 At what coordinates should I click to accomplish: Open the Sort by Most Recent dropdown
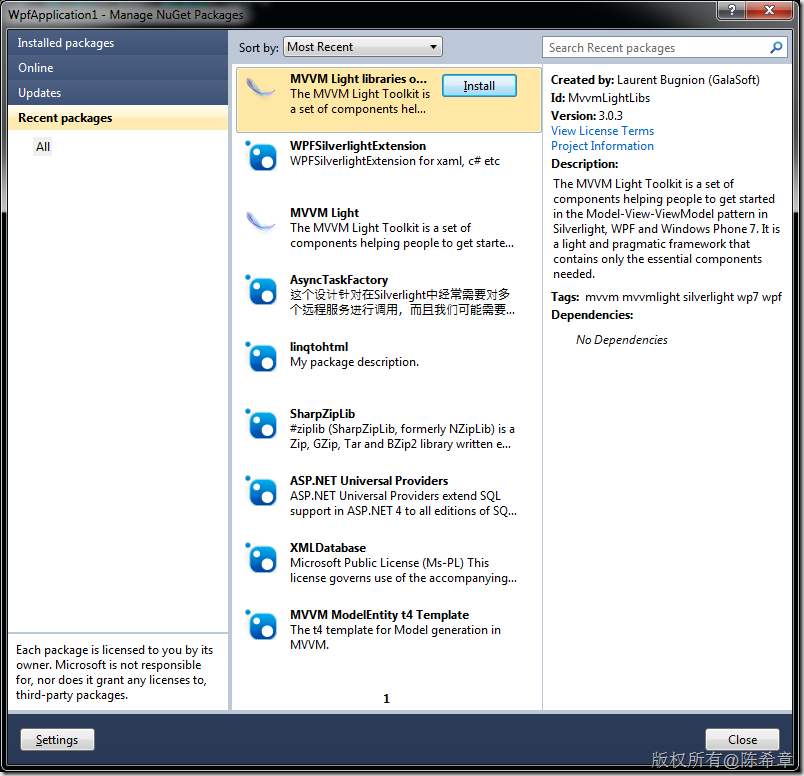pyautogui.click(x=363, y=47)
